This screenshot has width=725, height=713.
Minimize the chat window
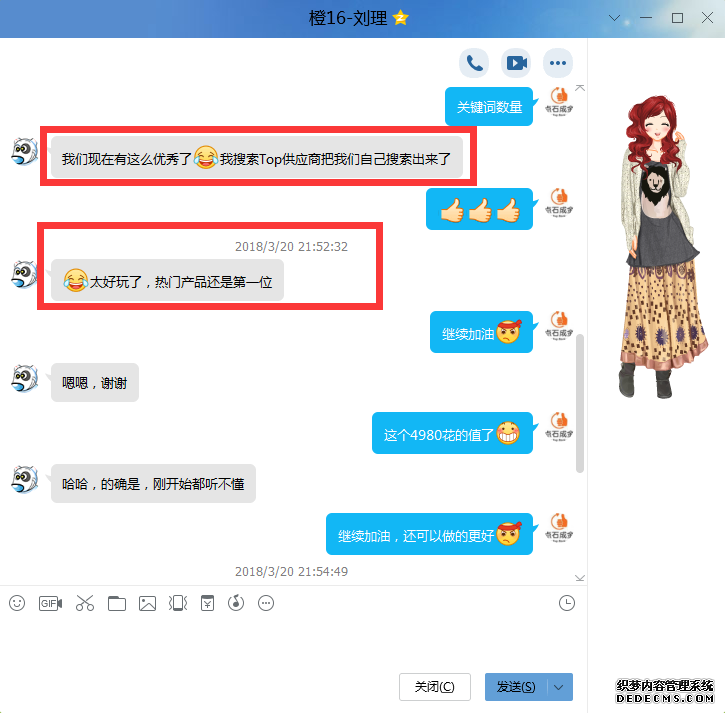click(646, 18)
